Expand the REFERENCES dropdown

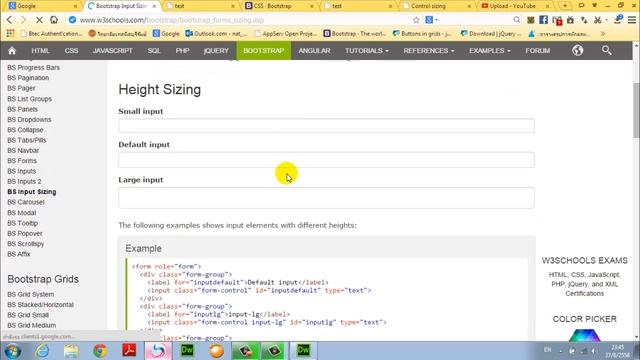[429, 51]
